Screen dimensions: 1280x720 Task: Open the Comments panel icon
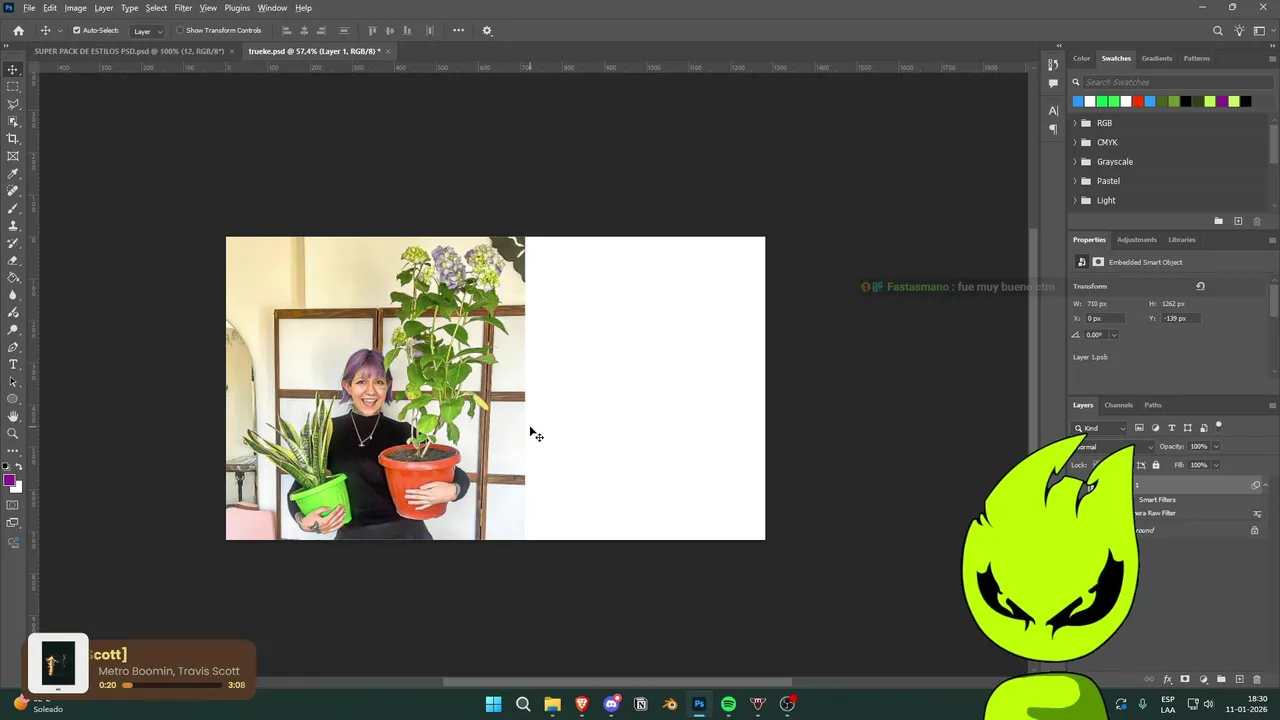click(1053, 84)
